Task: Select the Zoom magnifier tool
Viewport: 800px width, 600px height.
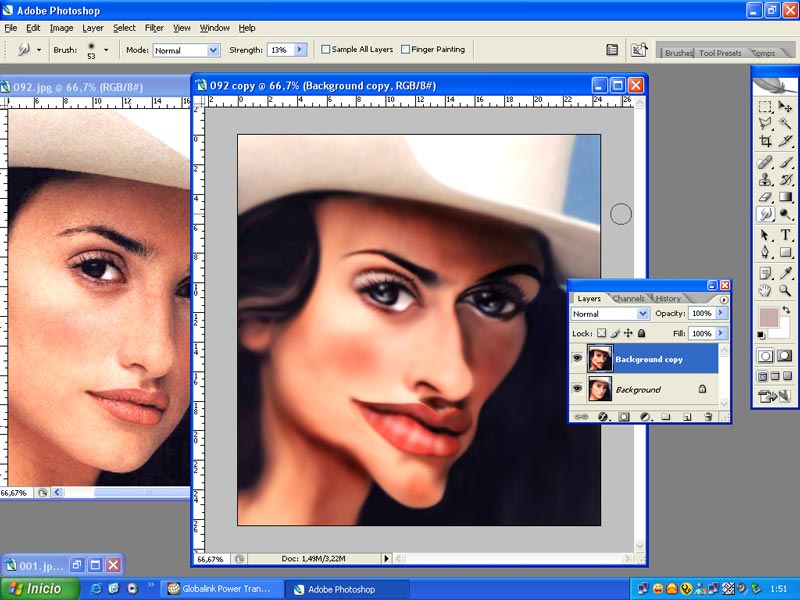Action: pyautogui.click(x=786, y=290)
